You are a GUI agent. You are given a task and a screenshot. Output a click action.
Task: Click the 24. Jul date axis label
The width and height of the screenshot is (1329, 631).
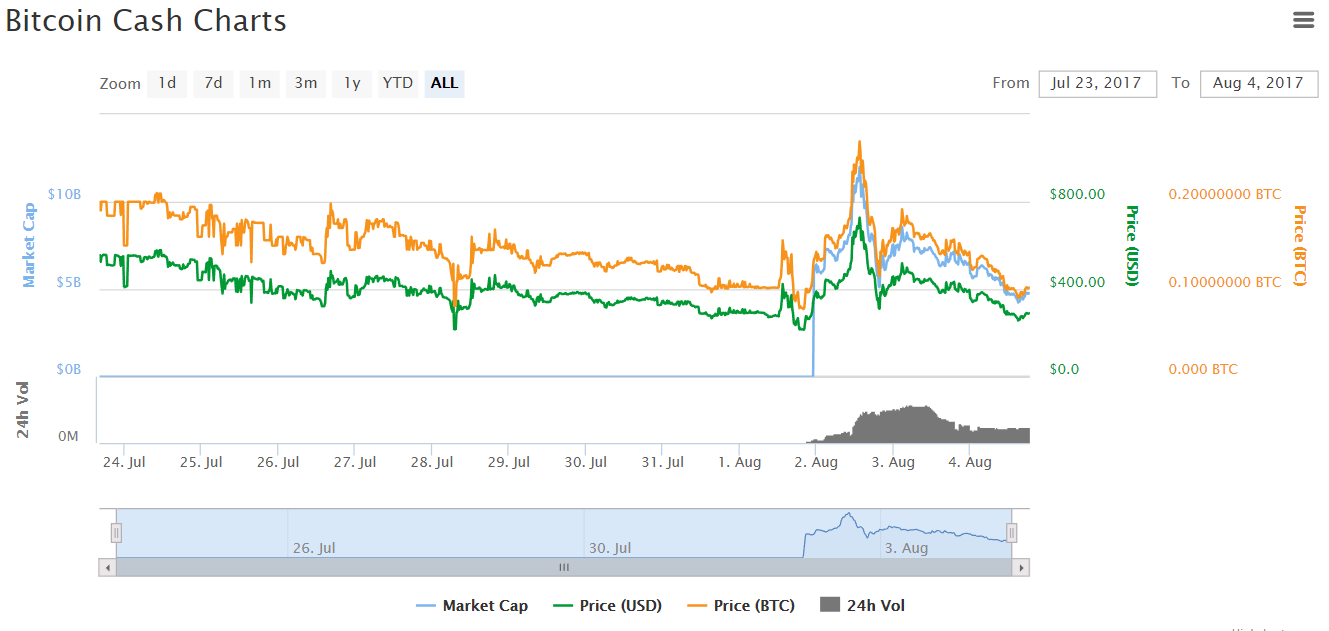pos(124,462)
